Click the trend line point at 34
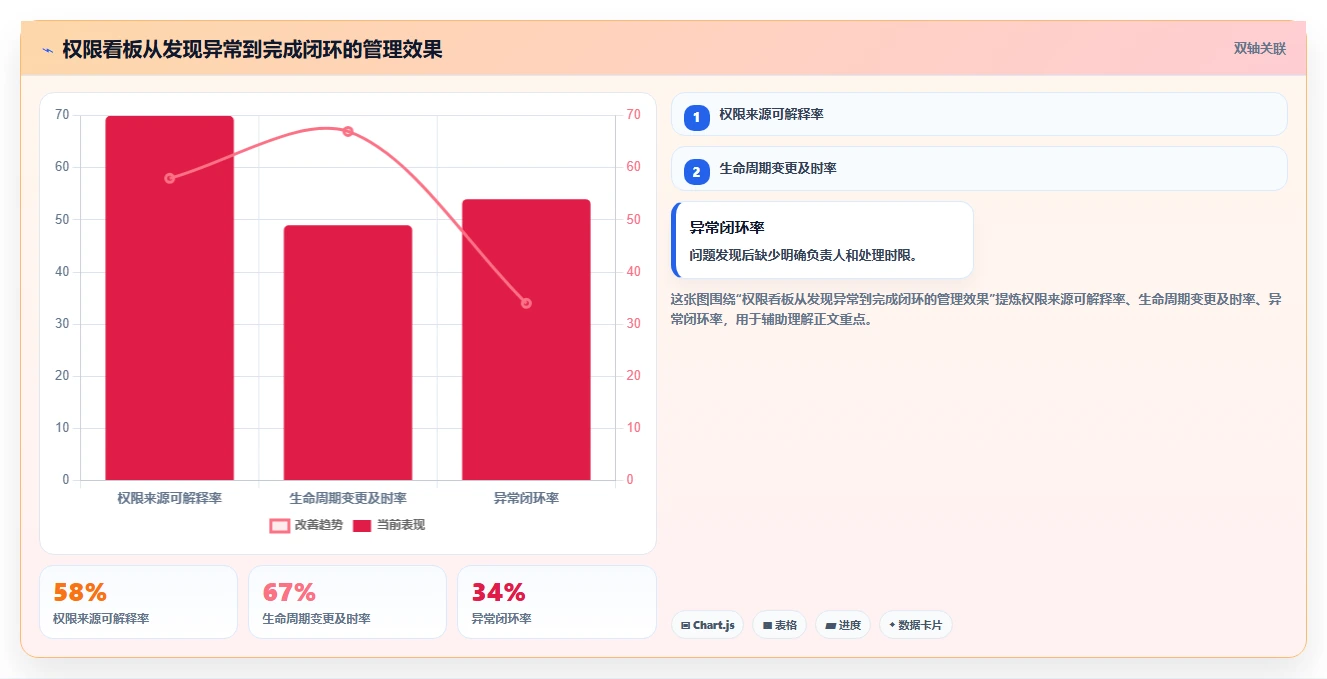 point(526,303)
